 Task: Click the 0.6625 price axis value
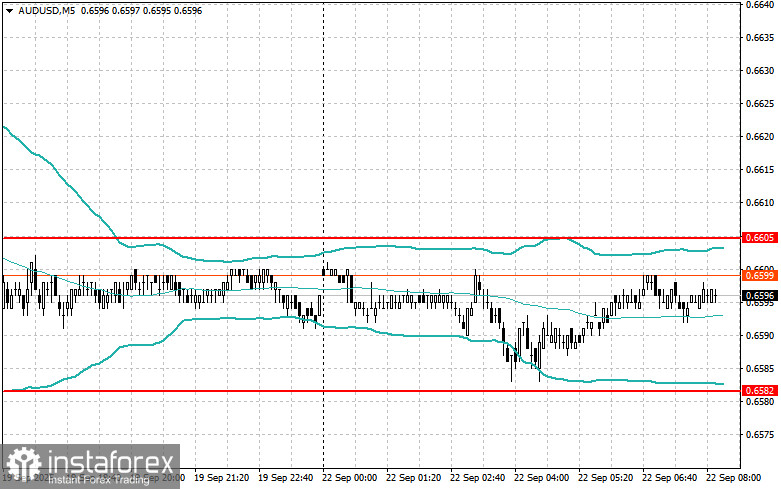tap(760, 104)
